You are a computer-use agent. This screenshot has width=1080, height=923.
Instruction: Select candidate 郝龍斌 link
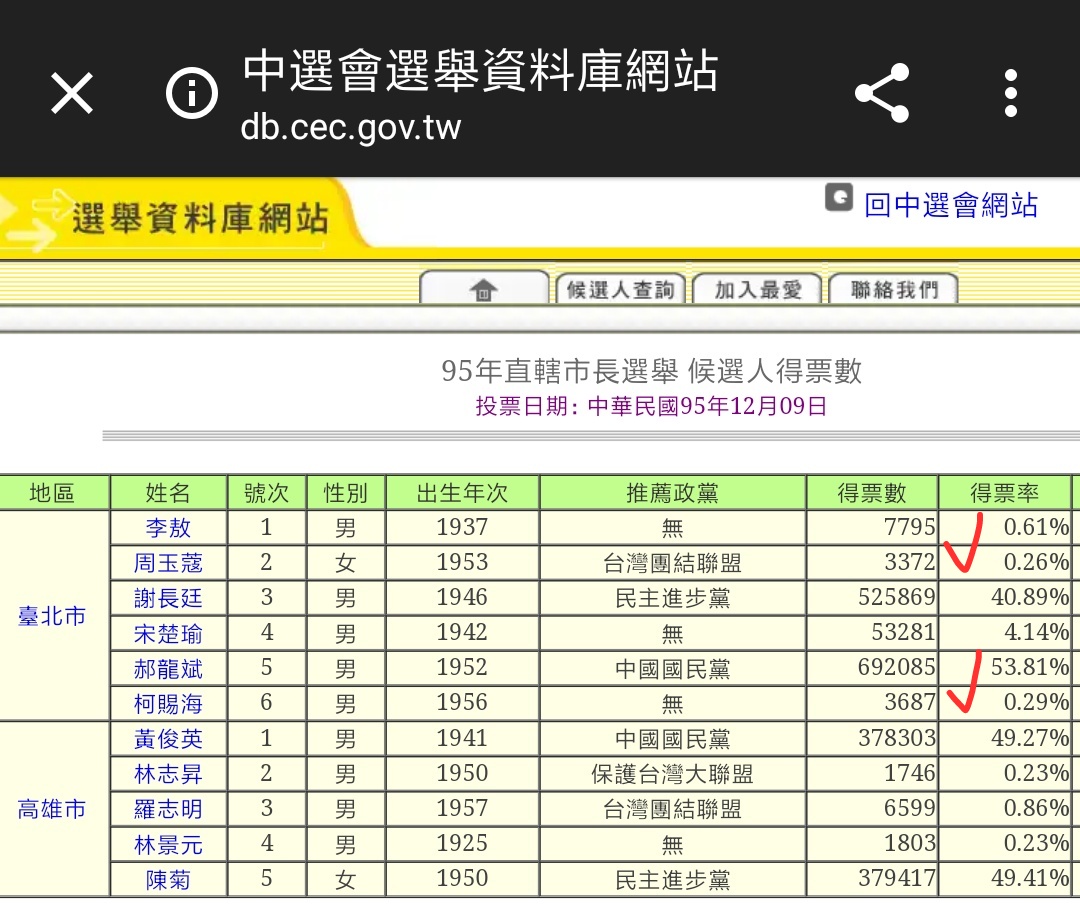pos(168,668)
